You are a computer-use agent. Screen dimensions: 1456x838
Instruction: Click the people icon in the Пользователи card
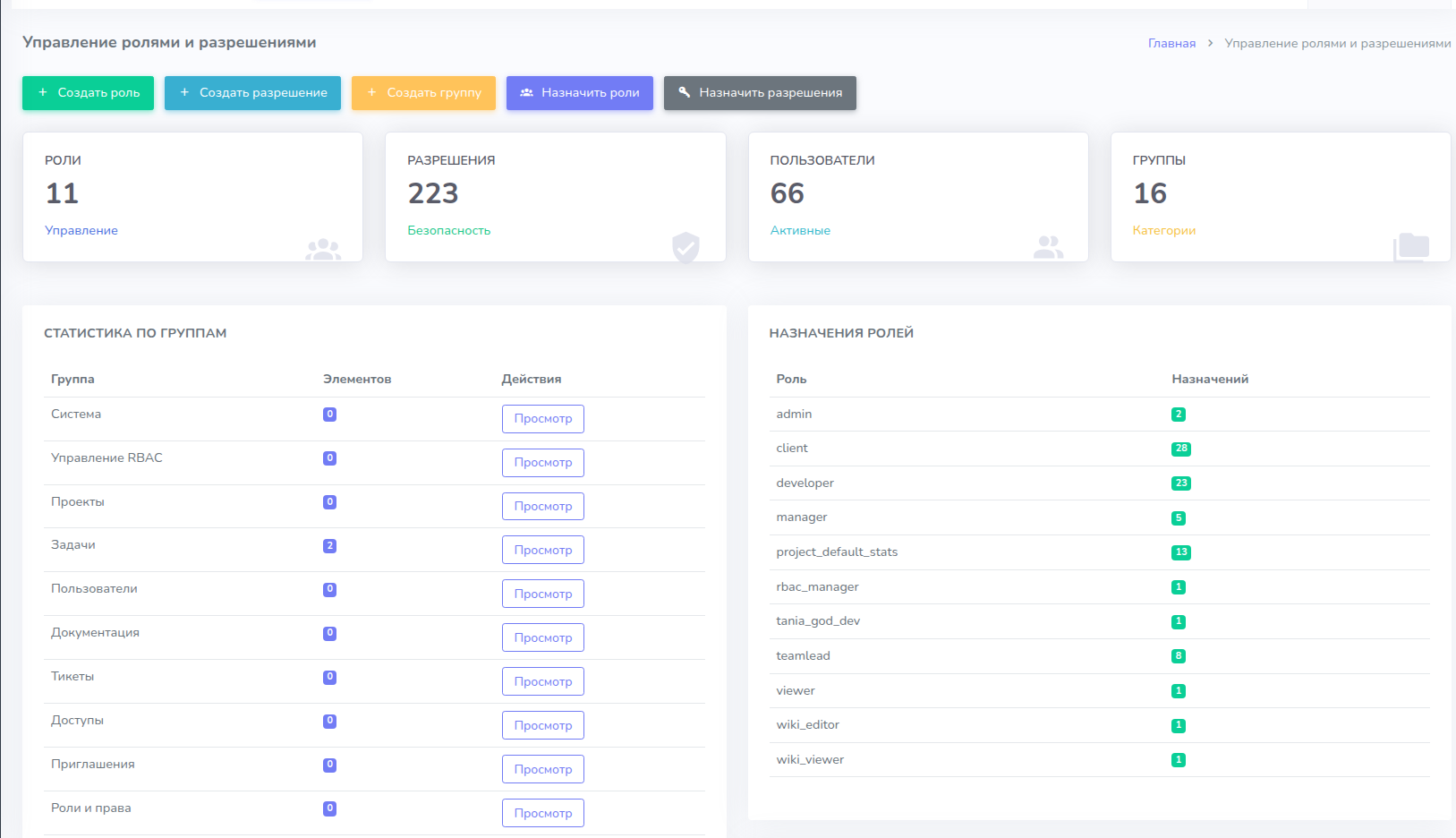pos(1049,247)
